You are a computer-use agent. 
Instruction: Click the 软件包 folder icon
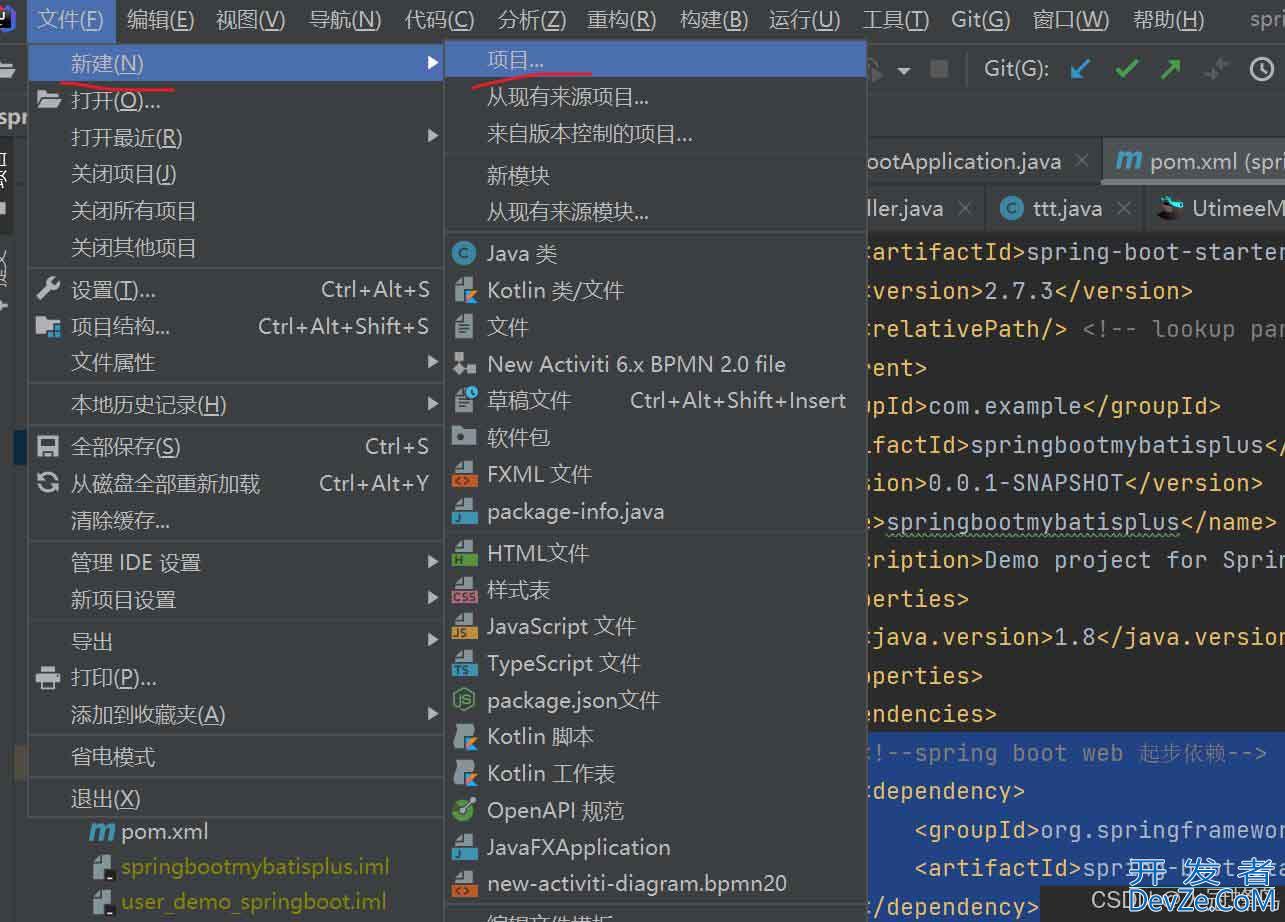pos(464,436)
